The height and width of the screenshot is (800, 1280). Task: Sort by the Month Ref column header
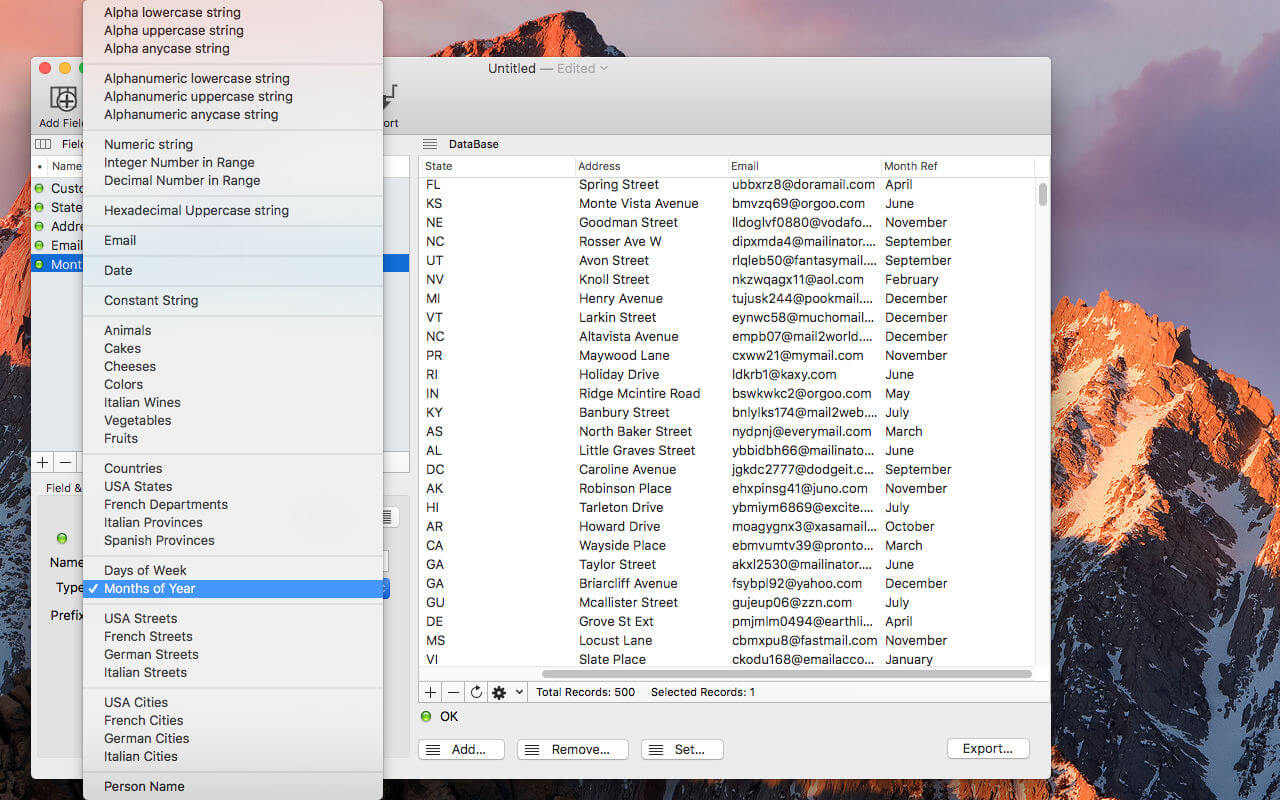911,166
